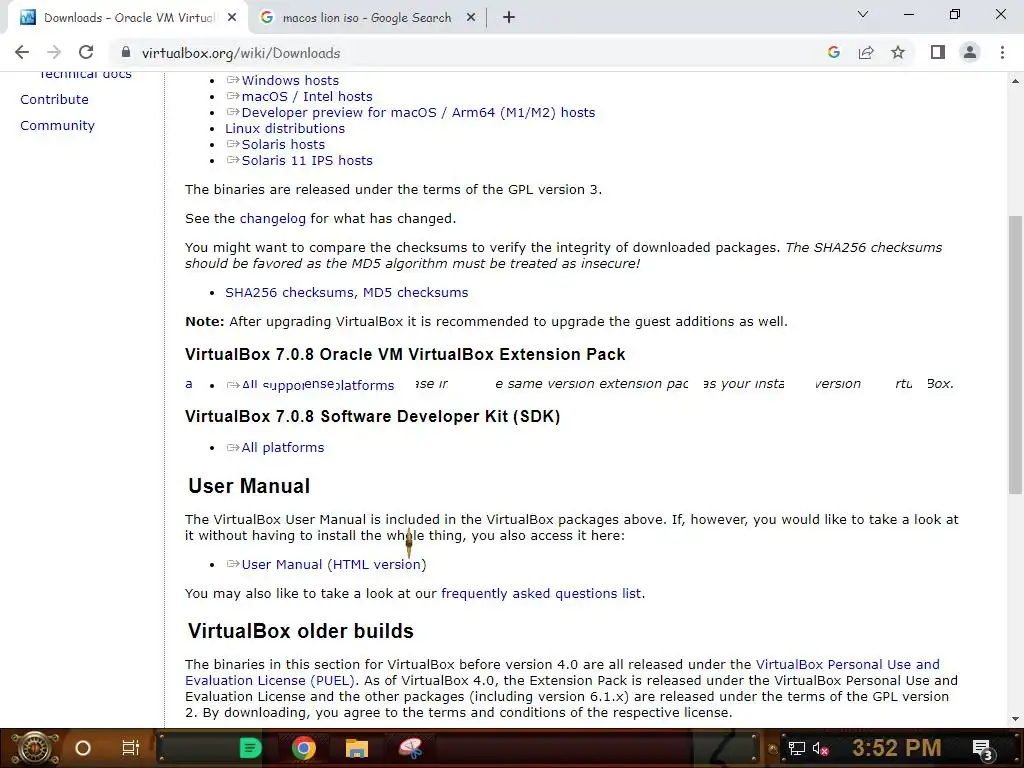Click the 3:52 PM taskbar clock
This screenshot has width=1024, height=768.
point(897,748)
